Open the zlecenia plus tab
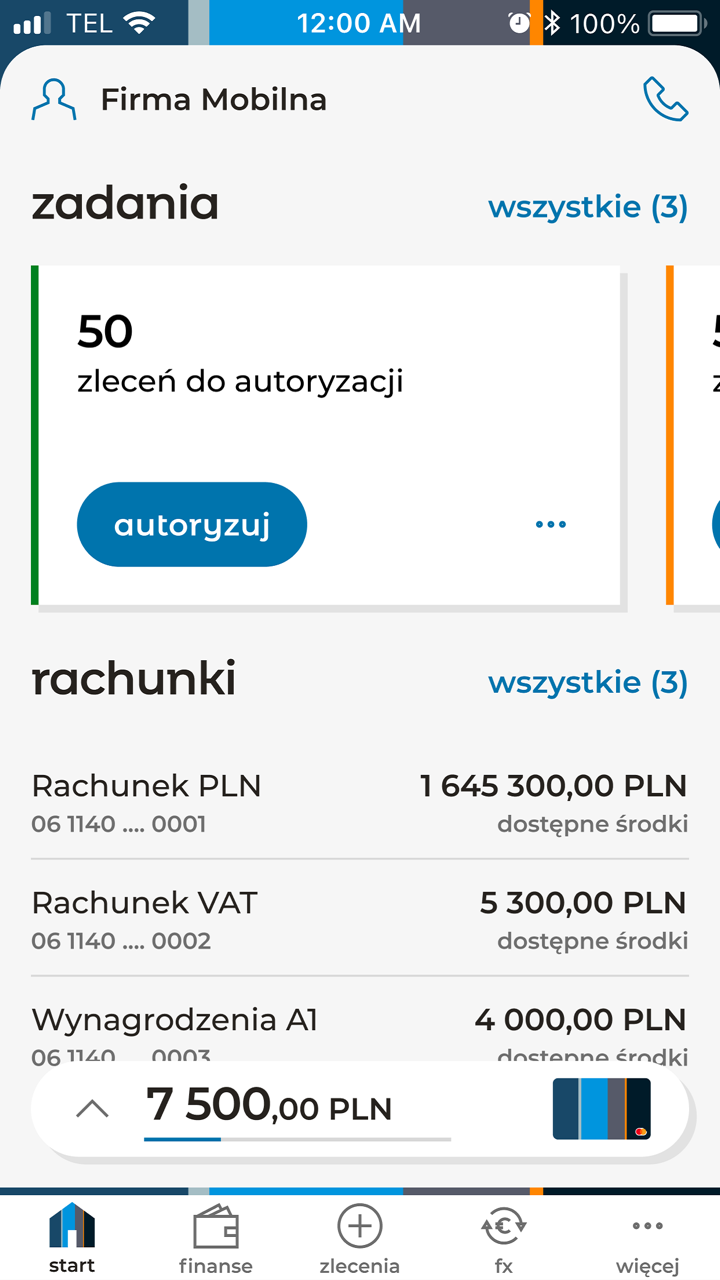 (x=360, y=1238)
